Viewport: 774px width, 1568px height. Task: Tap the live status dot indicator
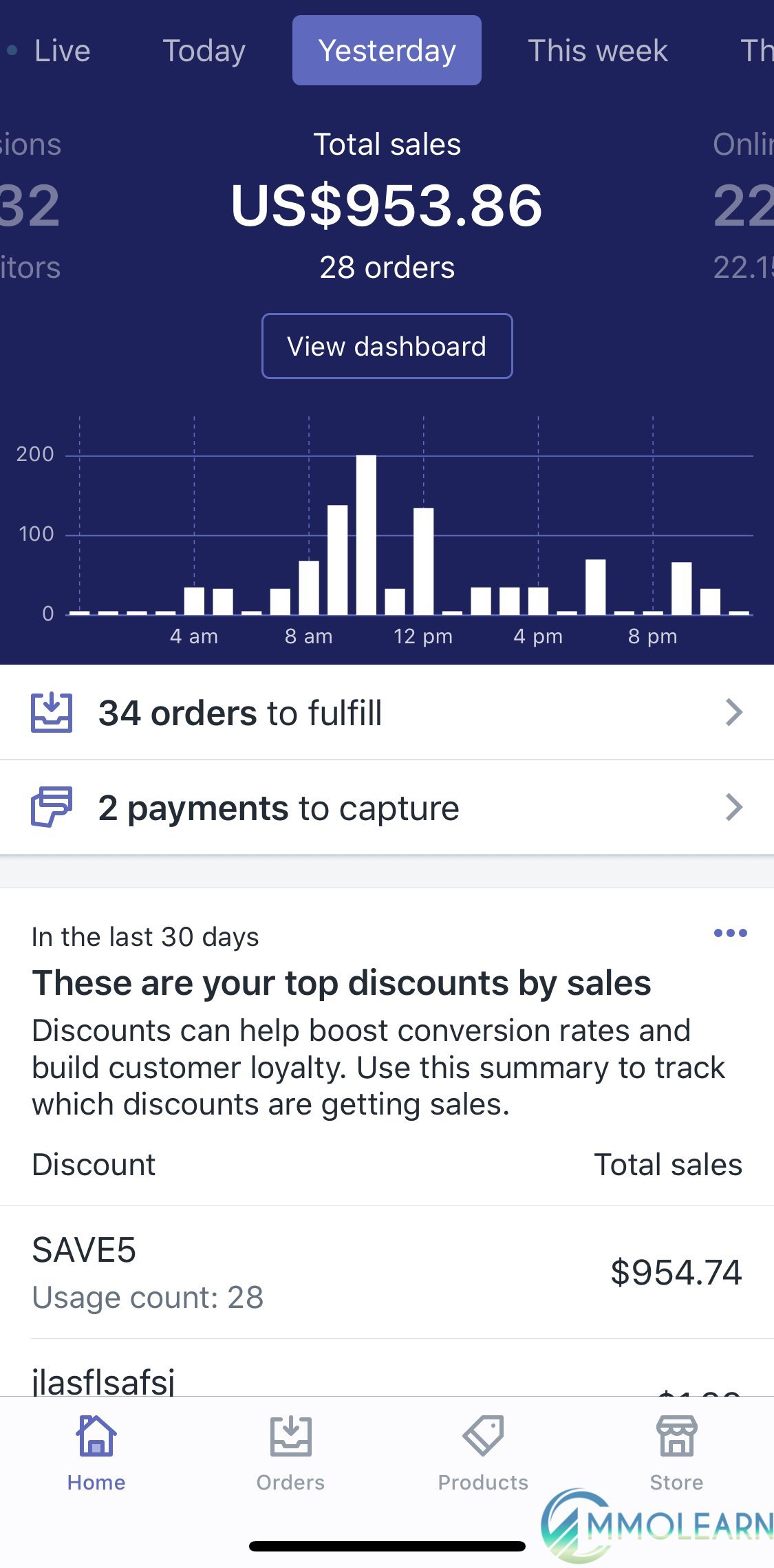coord(12,50)
